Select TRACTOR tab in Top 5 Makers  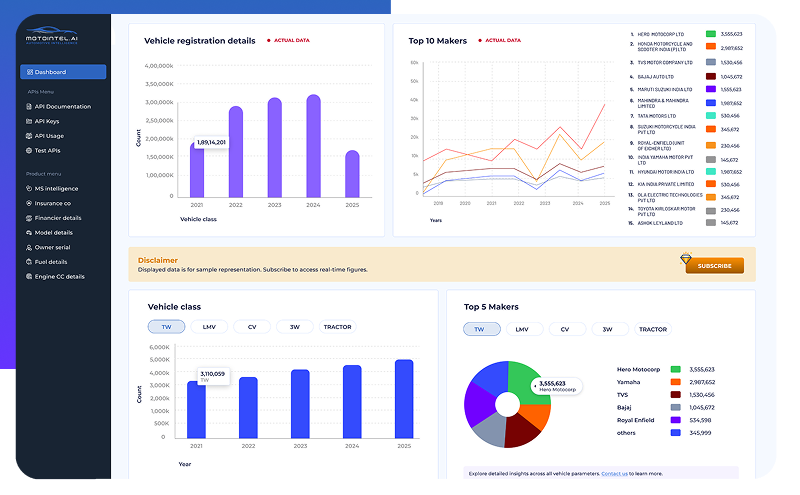pyautogui.click(x=653, y=329)
